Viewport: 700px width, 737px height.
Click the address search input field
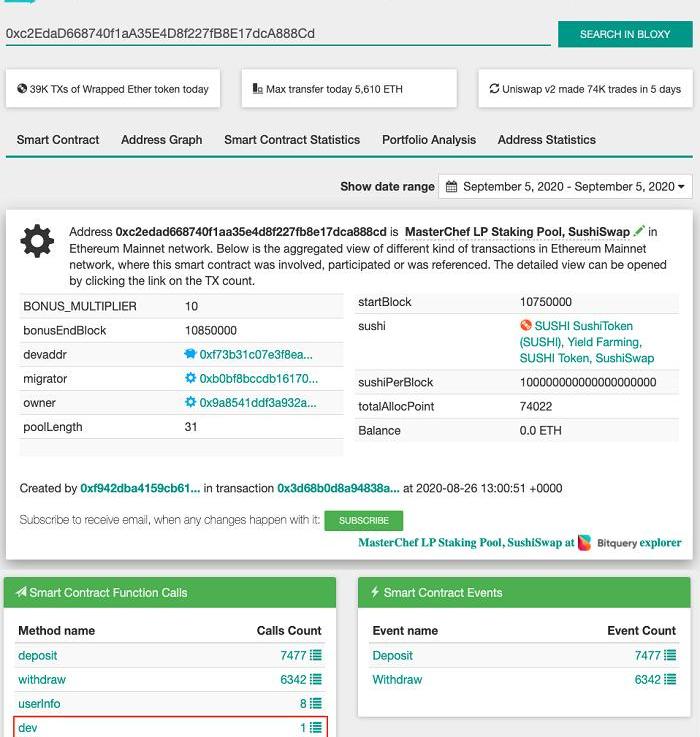[277, 34]
